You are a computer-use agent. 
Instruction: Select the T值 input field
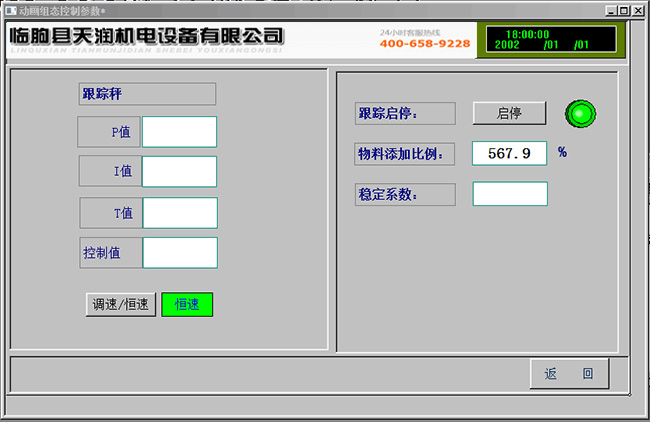180,213
